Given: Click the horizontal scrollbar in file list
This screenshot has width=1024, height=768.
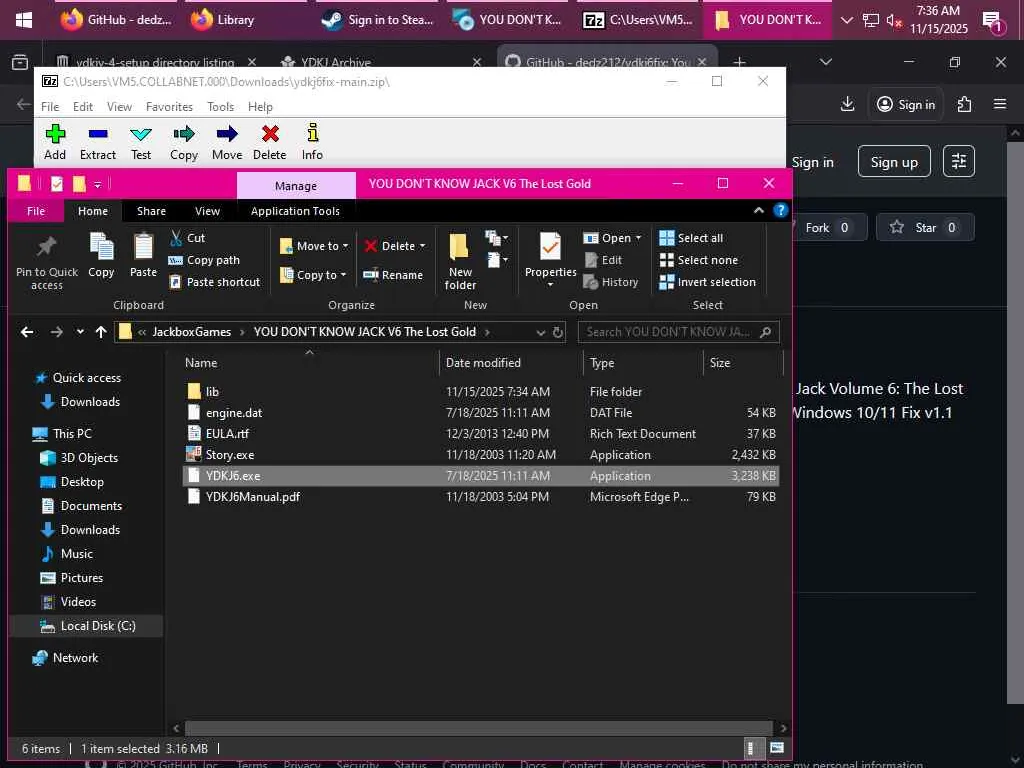Looking at the screenshot, I should pos(478,728).
